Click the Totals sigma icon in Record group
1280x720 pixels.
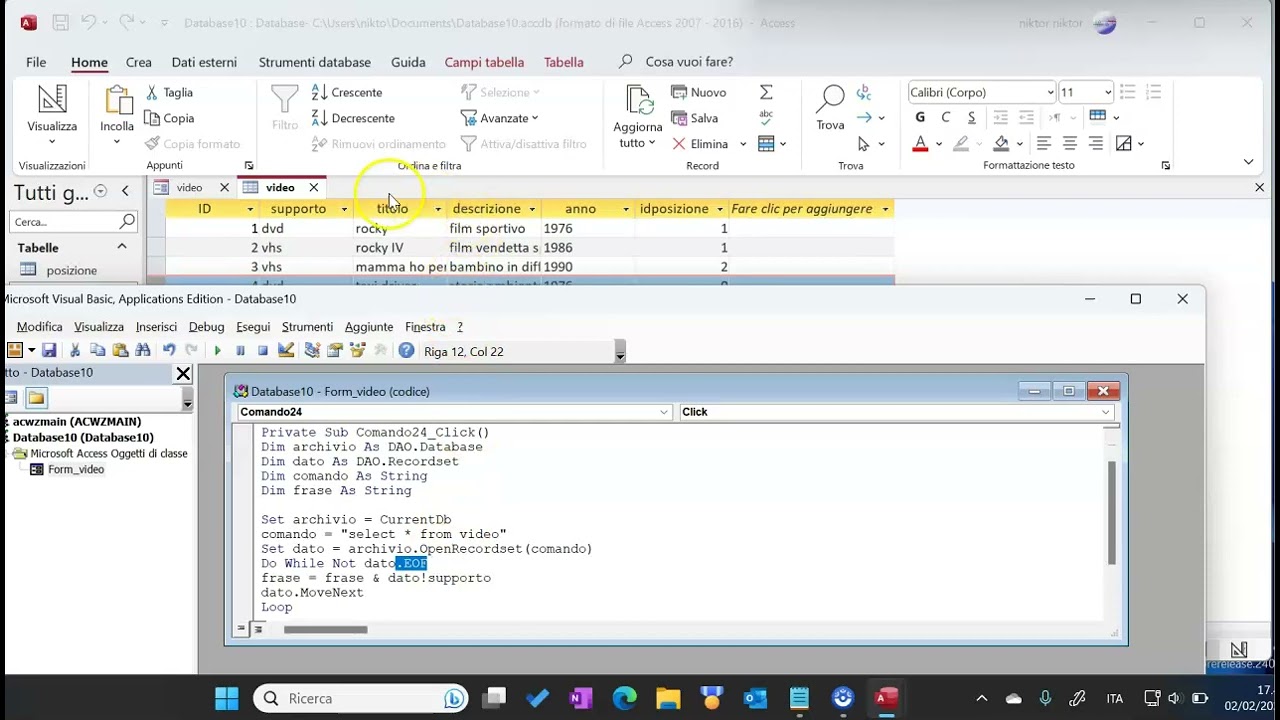(x=766, y=92)
